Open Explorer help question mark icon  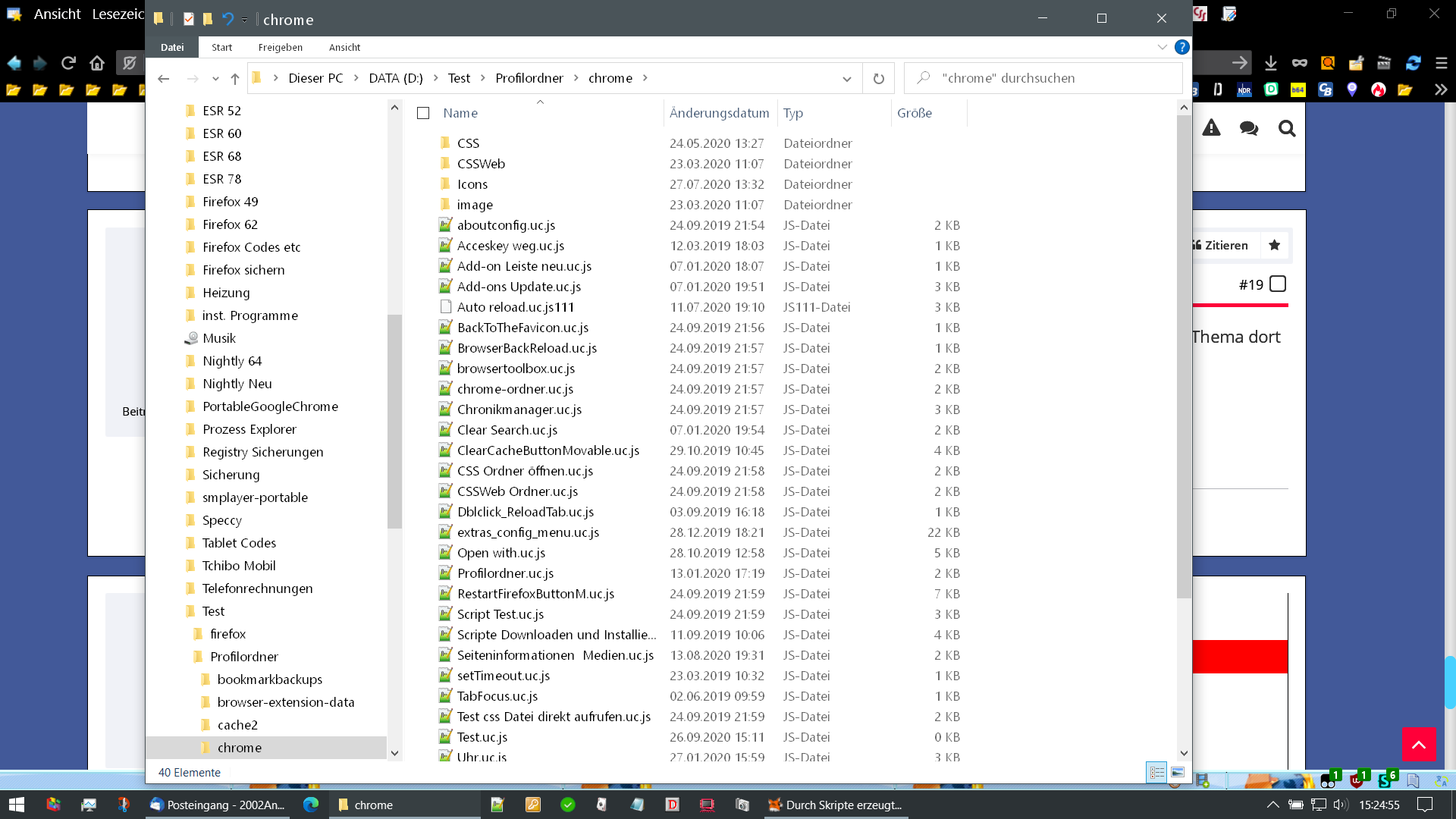click(x=1181, y=47)
